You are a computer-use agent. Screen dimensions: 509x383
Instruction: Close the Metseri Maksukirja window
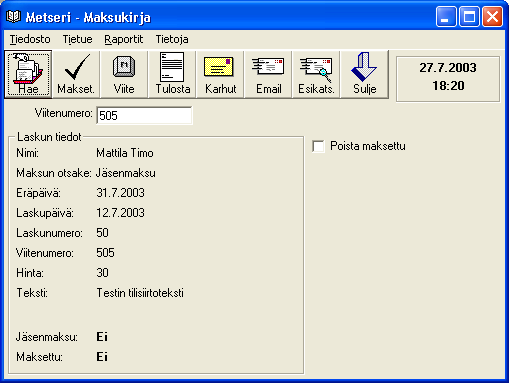[x=492, y=16]
